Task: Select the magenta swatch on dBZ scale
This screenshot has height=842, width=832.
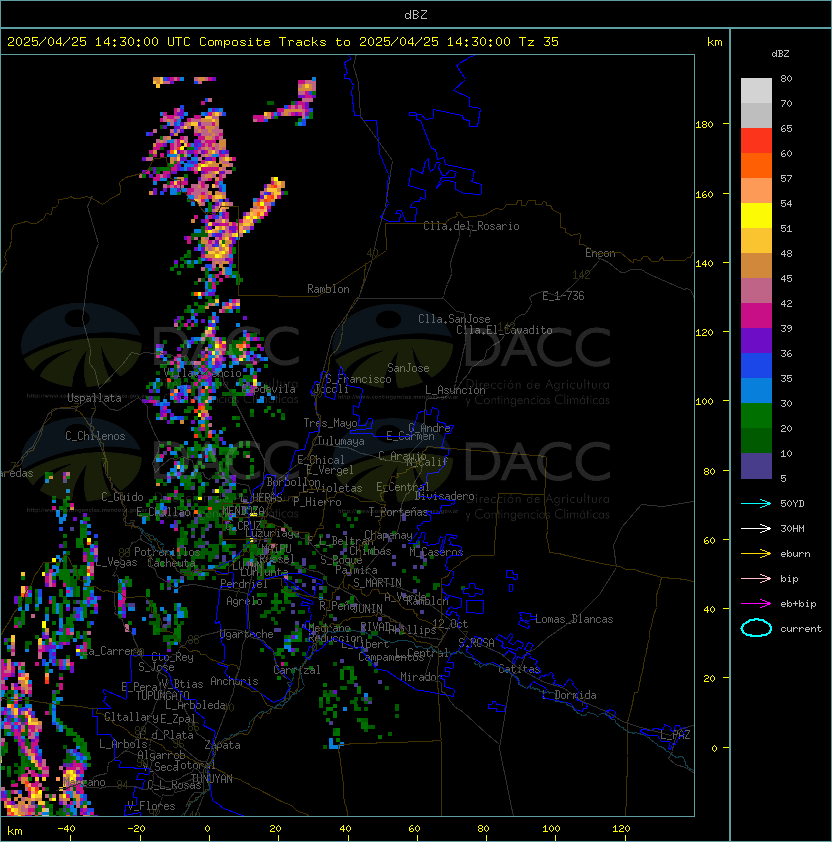Action: click(x=756, y=316)
